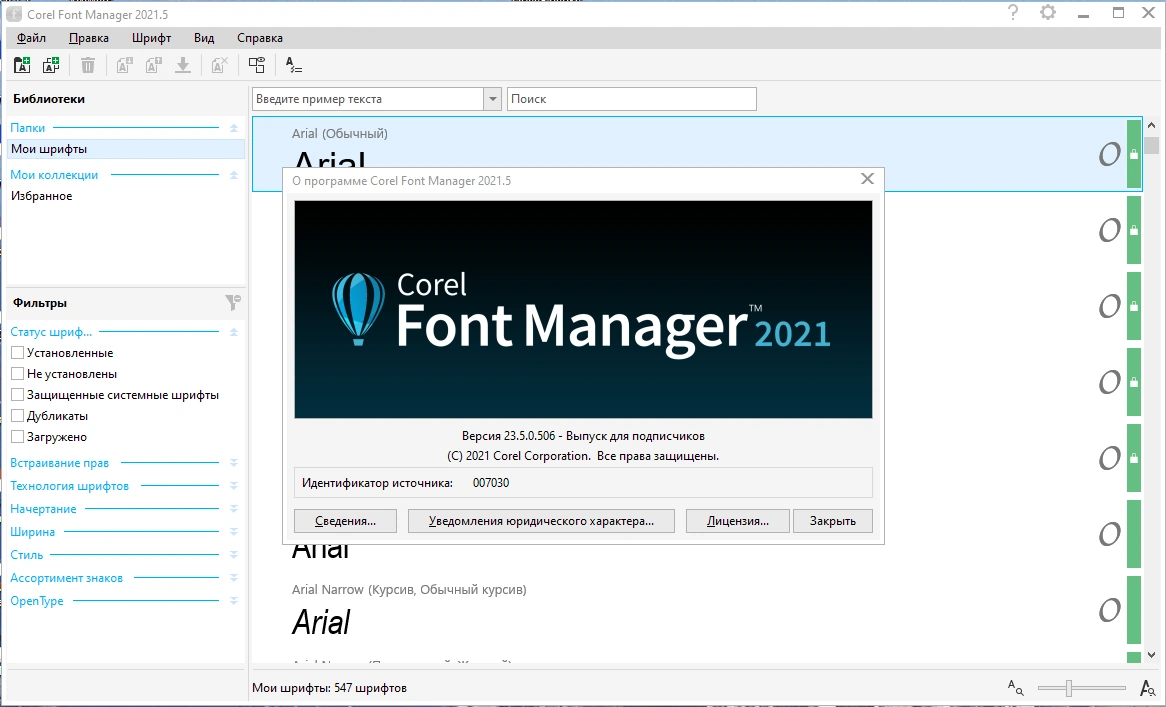The height and width of the screenshot is (707, 1166).
Task: Select Мои шрифты library
Action: 126,149
